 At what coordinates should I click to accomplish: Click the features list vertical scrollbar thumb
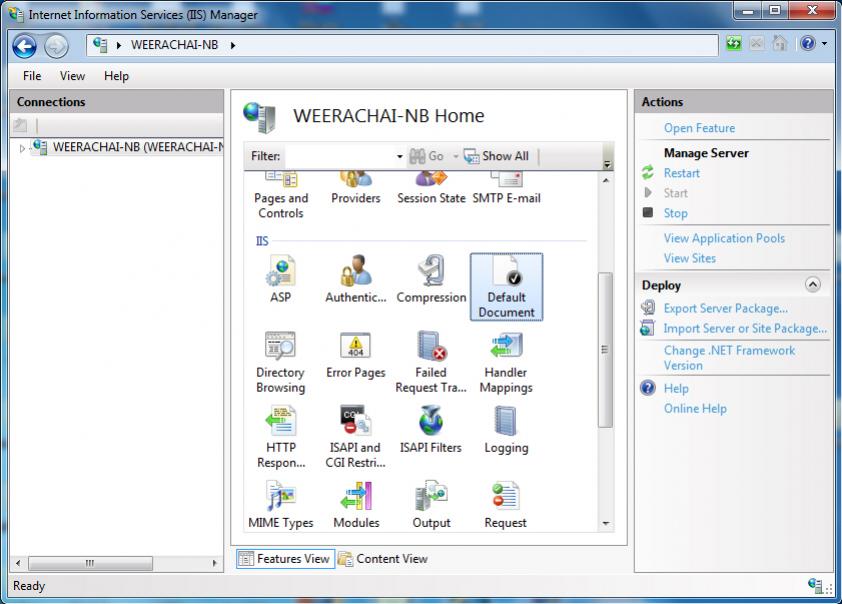click(605, 350)
